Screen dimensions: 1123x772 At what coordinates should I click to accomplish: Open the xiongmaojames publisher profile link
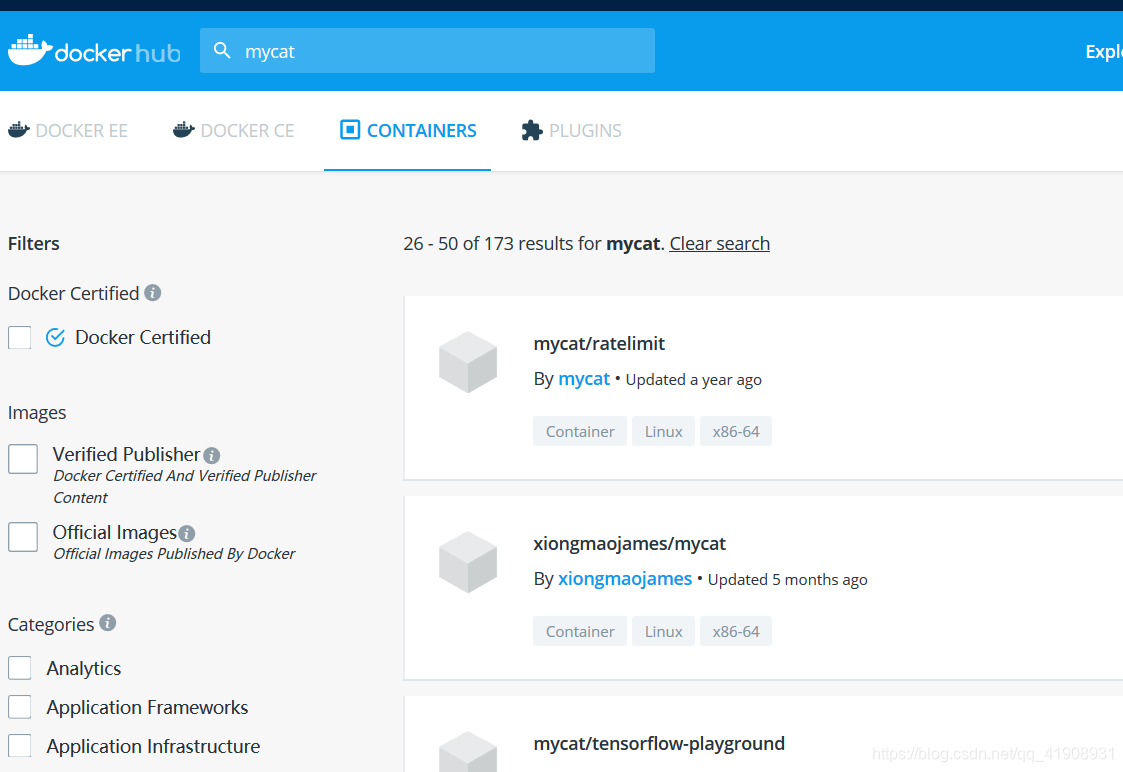click(x=625, y=579)
